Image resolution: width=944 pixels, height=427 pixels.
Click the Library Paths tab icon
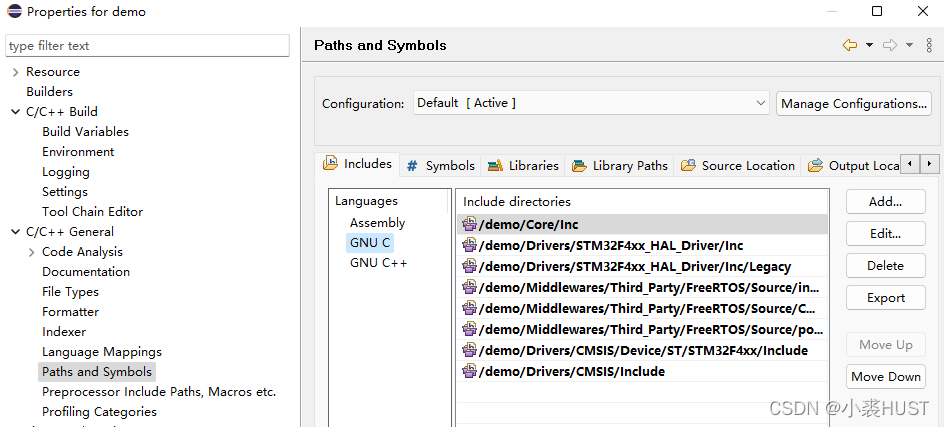point(579,166)
